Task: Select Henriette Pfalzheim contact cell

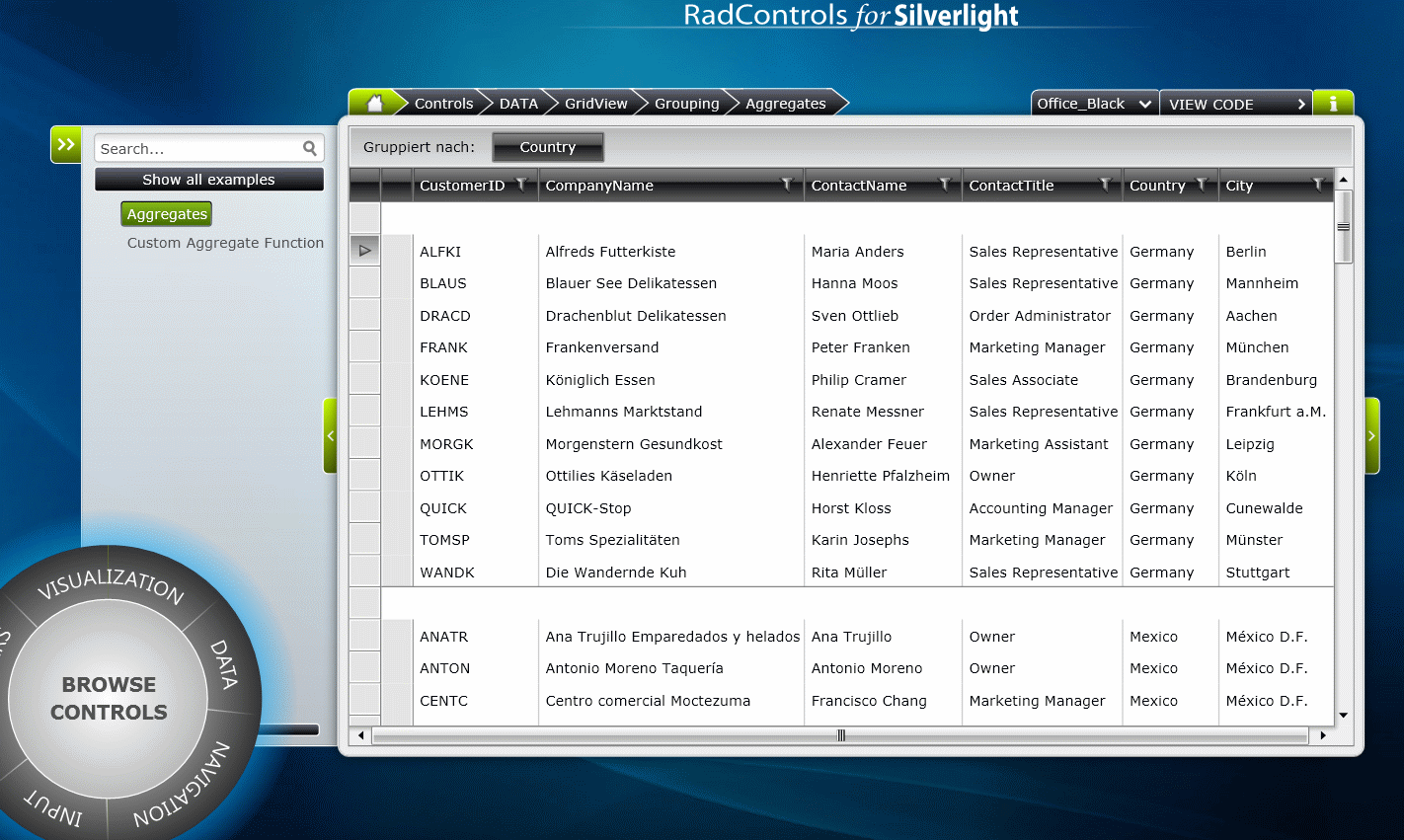Action: point(881,476)
